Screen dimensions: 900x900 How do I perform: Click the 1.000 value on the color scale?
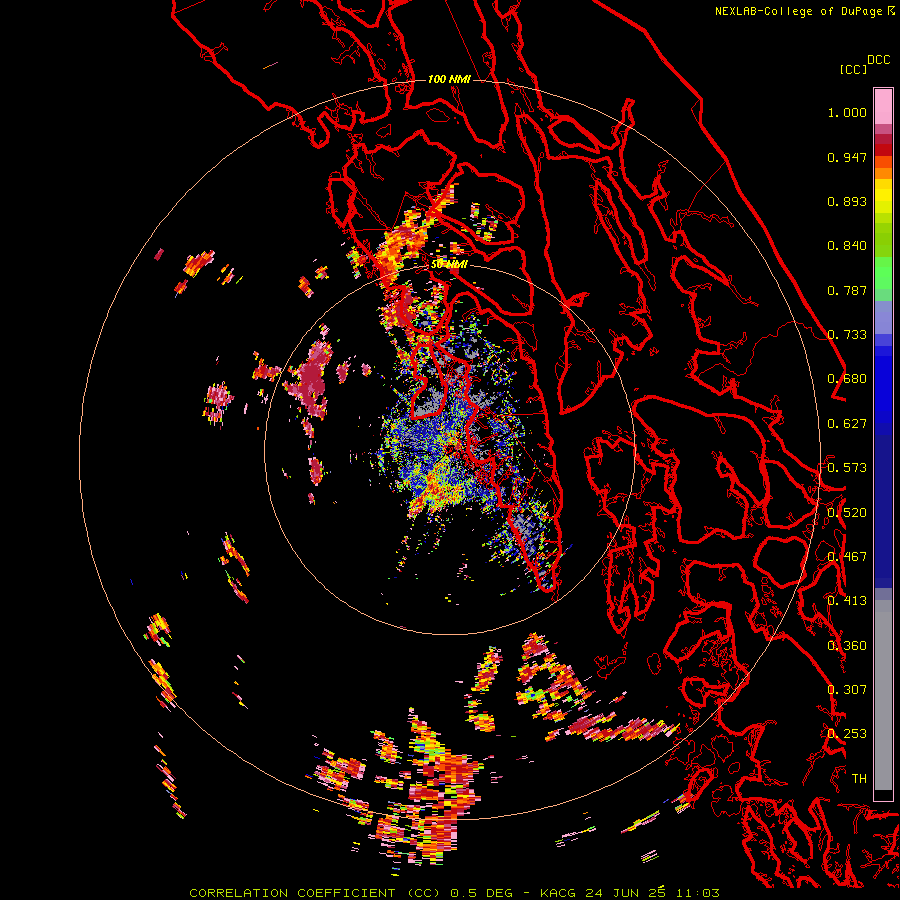tap(847, 112)
